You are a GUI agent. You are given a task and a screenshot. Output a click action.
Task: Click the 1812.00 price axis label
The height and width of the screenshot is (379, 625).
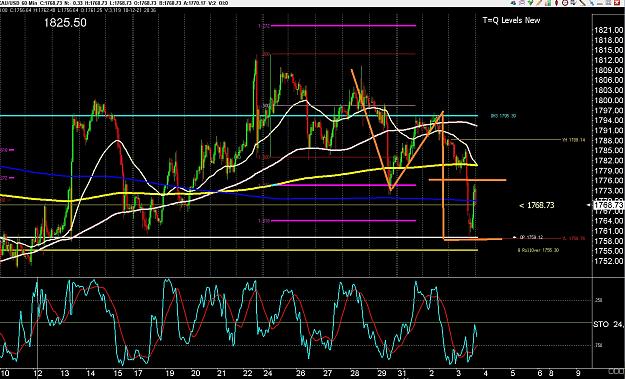608,60
